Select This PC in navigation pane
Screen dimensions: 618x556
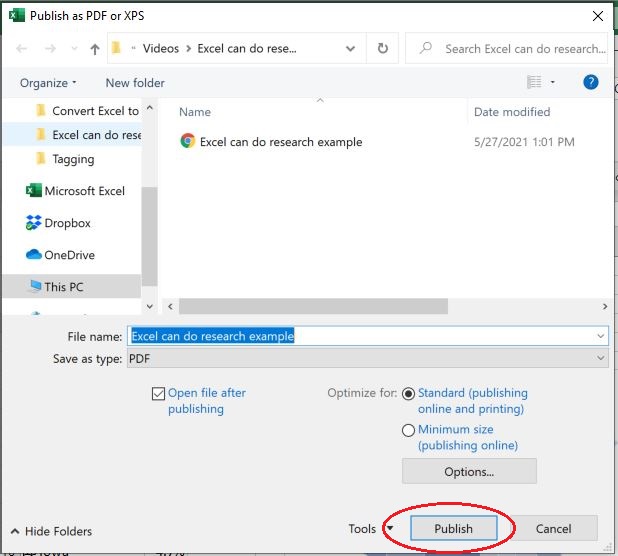(72, 286)
